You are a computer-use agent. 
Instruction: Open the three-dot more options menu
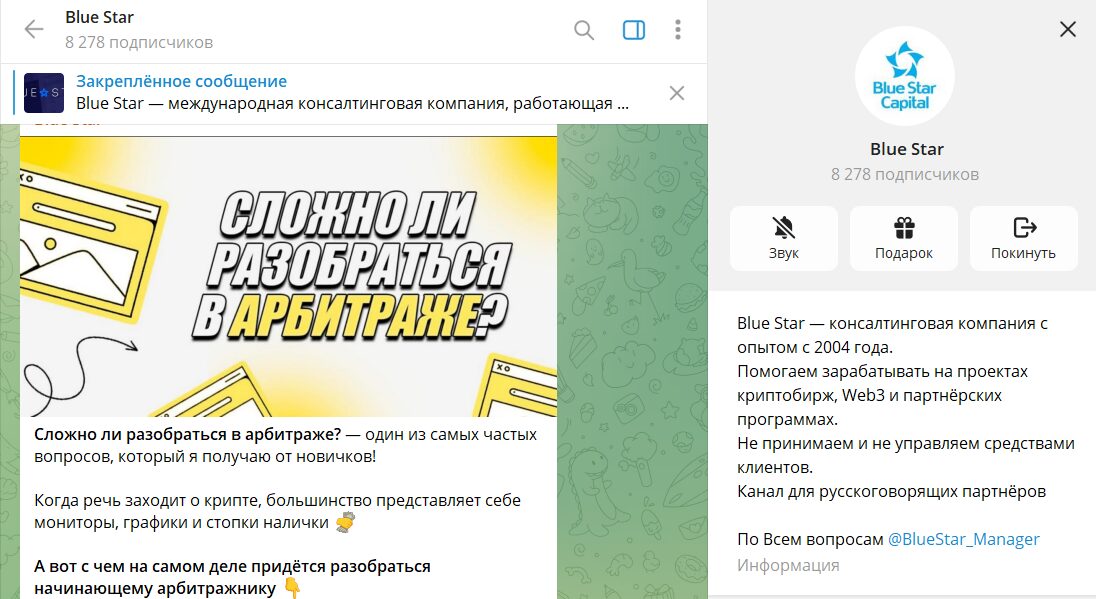tap(678, 30)
